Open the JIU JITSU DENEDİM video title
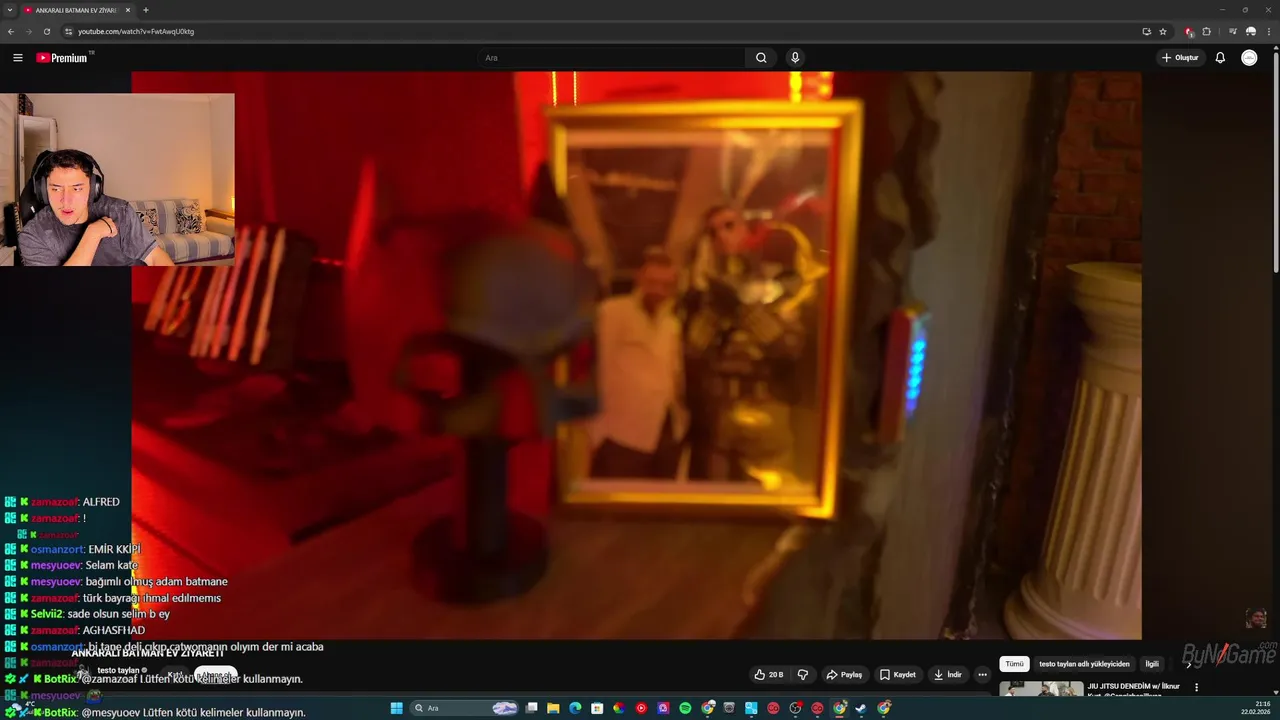 (x=1134, y=689)
